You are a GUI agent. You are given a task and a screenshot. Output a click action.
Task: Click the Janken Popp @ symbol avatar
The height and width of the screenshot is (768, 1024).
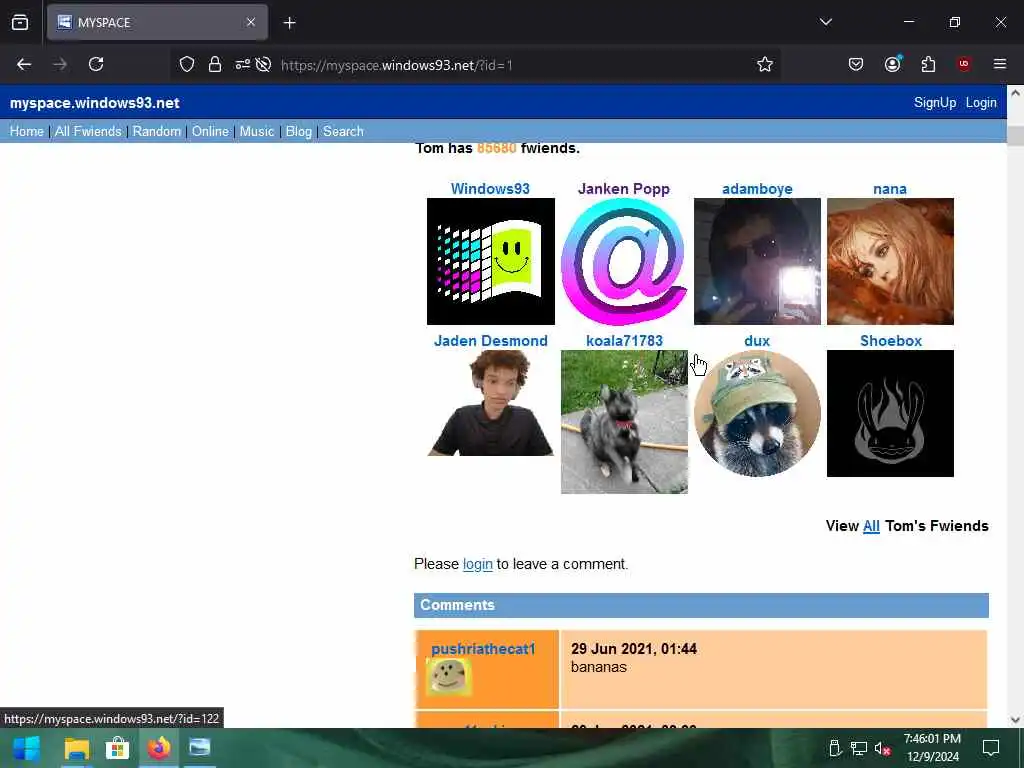(x=624, y=261)
